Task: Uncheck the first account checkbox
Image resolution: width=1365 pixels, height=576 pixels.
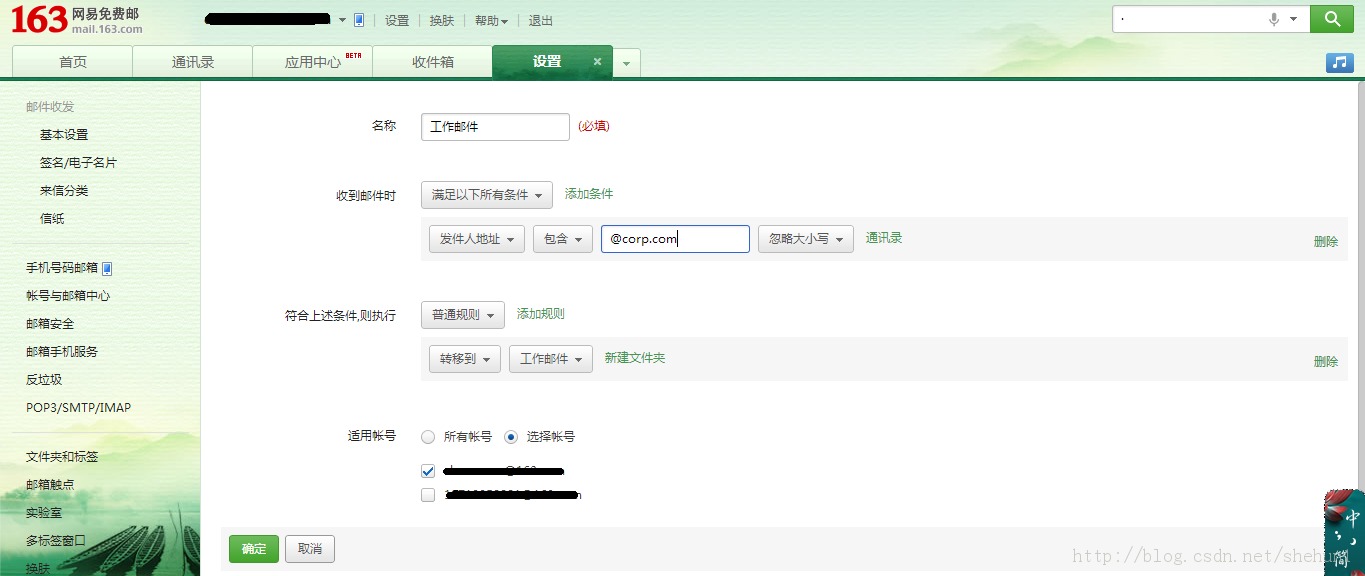Action: [x=428, y=471]
